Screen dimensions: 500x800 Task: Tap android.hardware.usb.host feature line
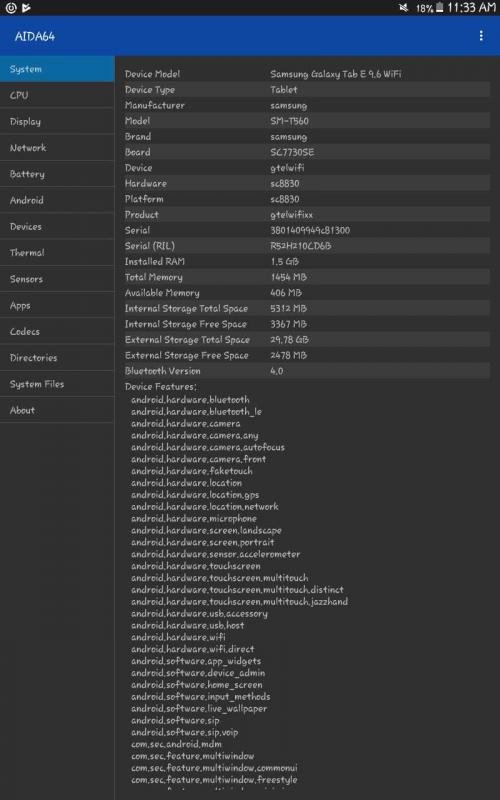[188, 626]
